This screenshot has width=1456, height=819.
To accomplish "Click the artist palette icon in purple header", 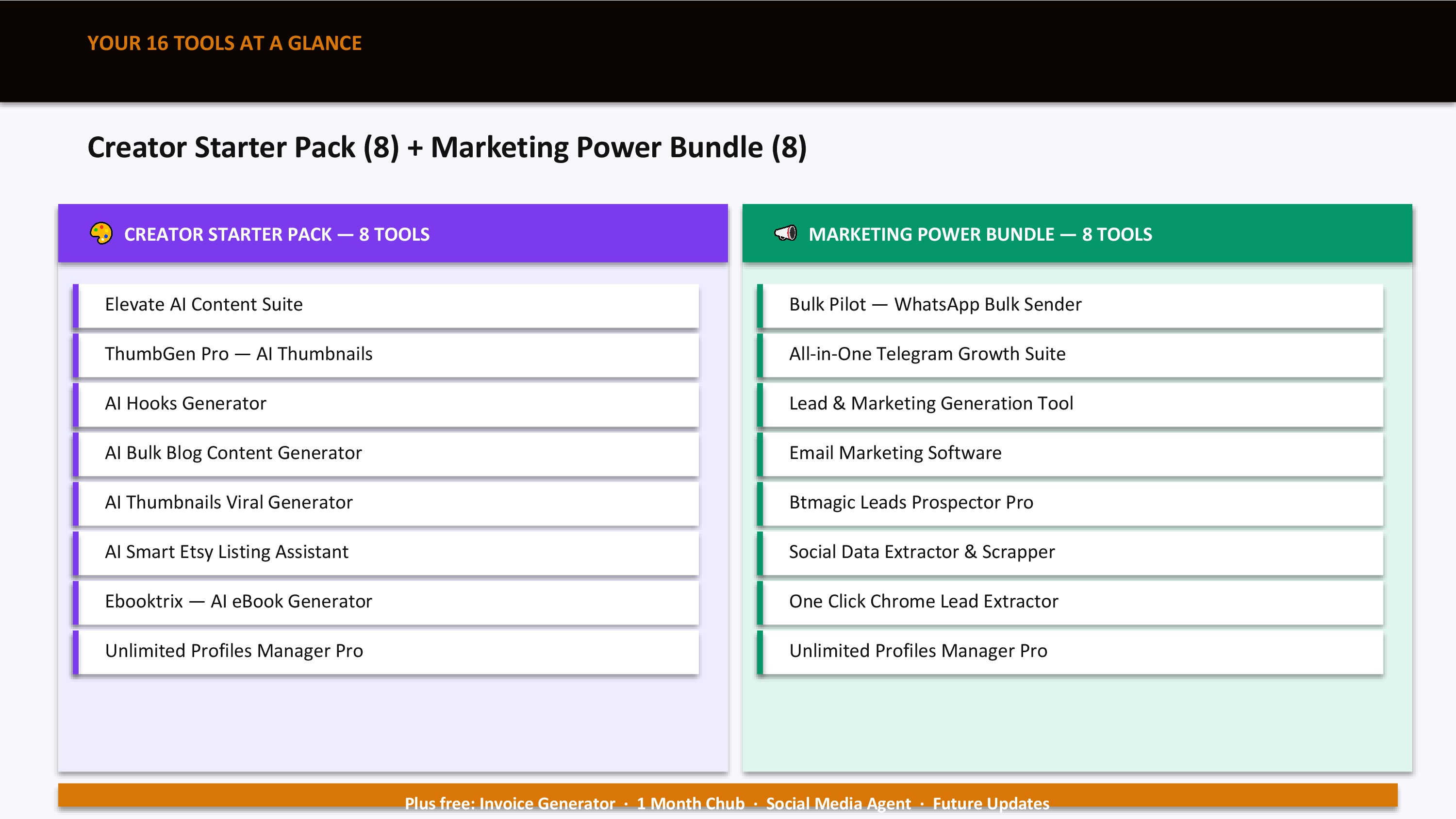I will tap(101, 233).
